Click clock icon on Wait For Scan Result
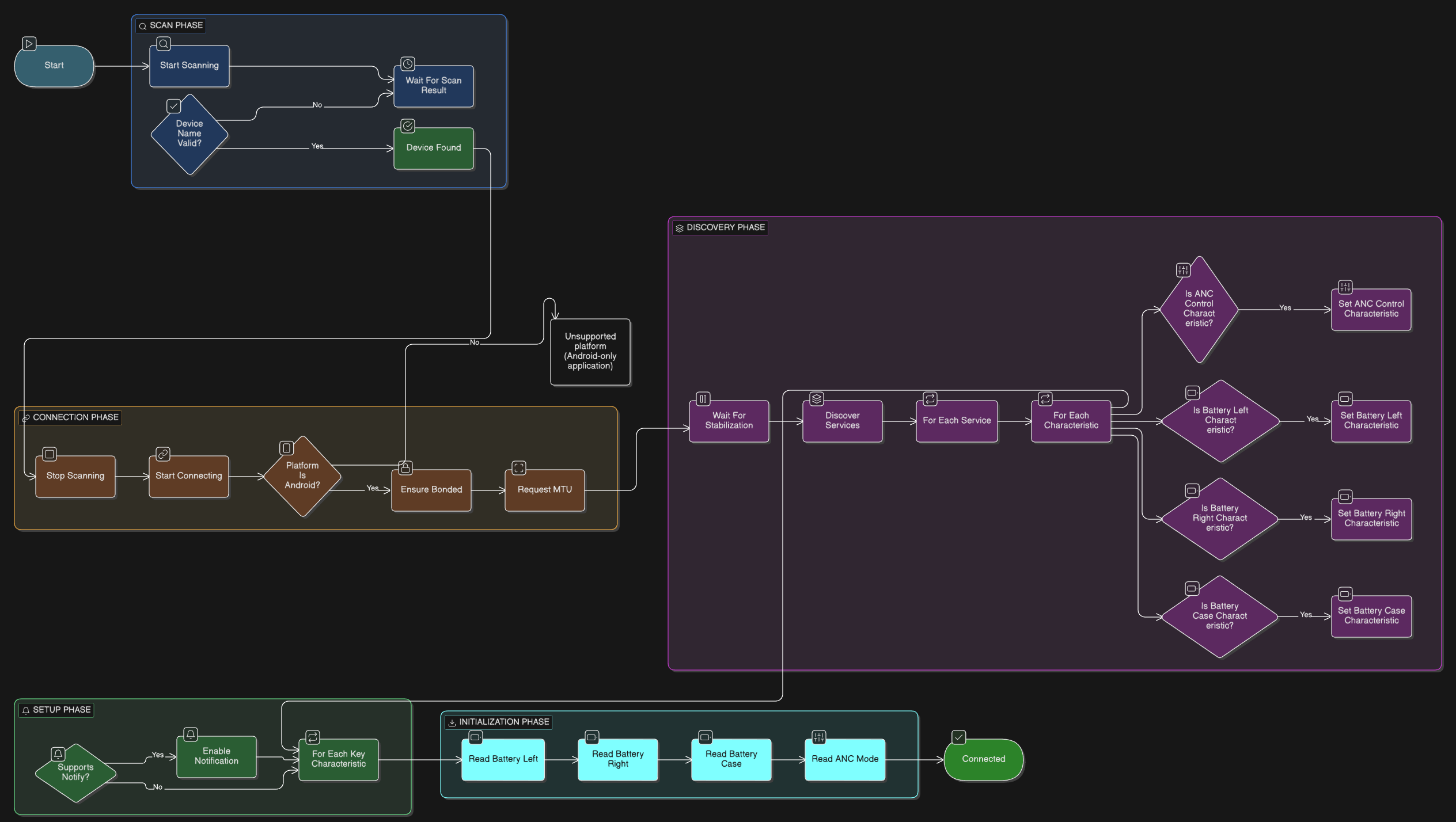The image size is (1456, 822). coord(408,64)
